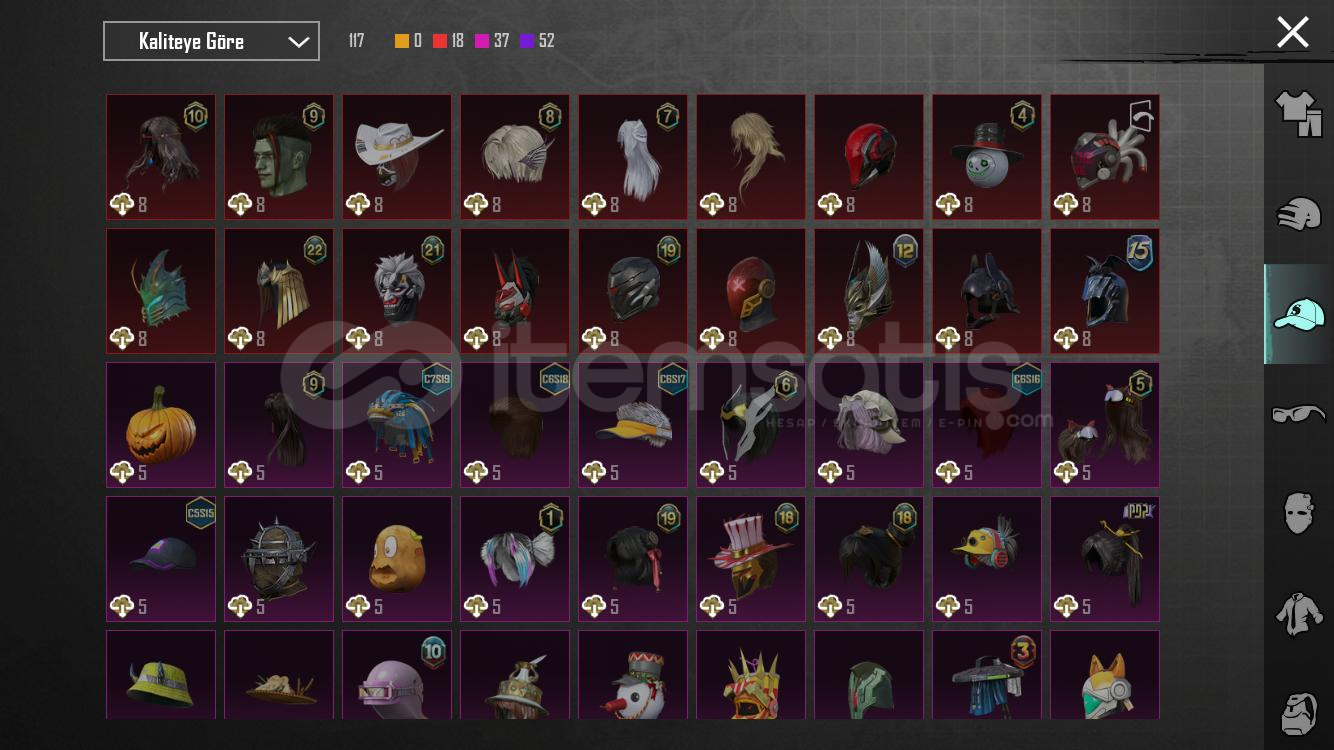Viewport: 1334px width, 750px height.
Task: Filter by the purple quality count 52
Action: 537,41
